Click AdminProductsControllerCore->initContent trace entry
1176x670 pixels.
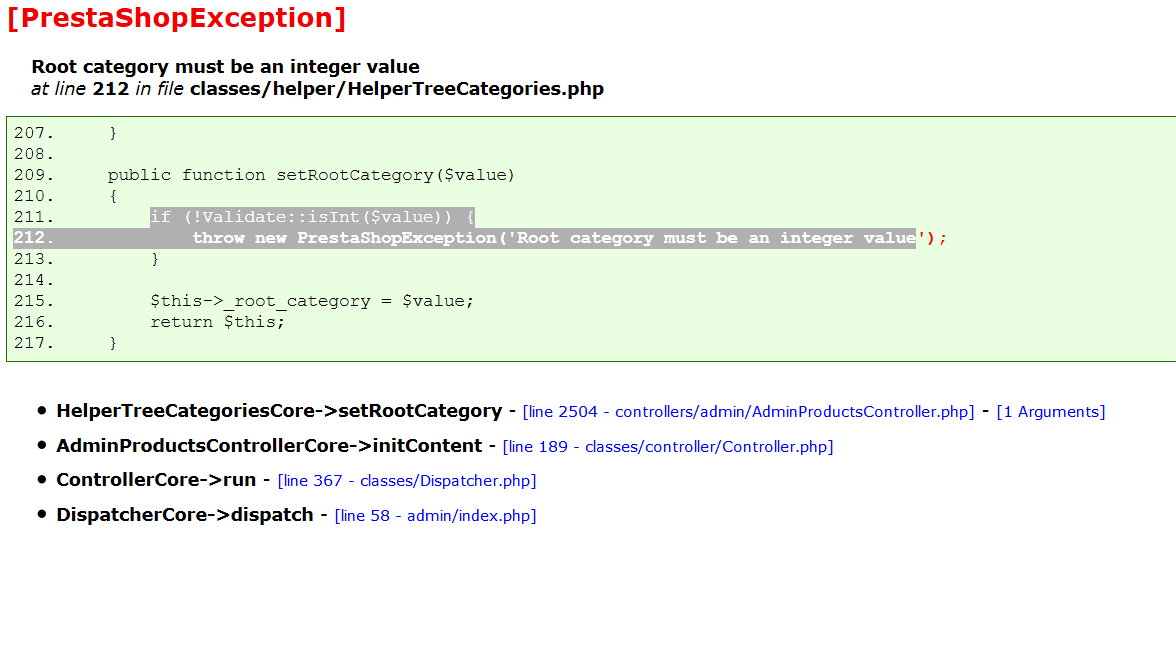269,446
